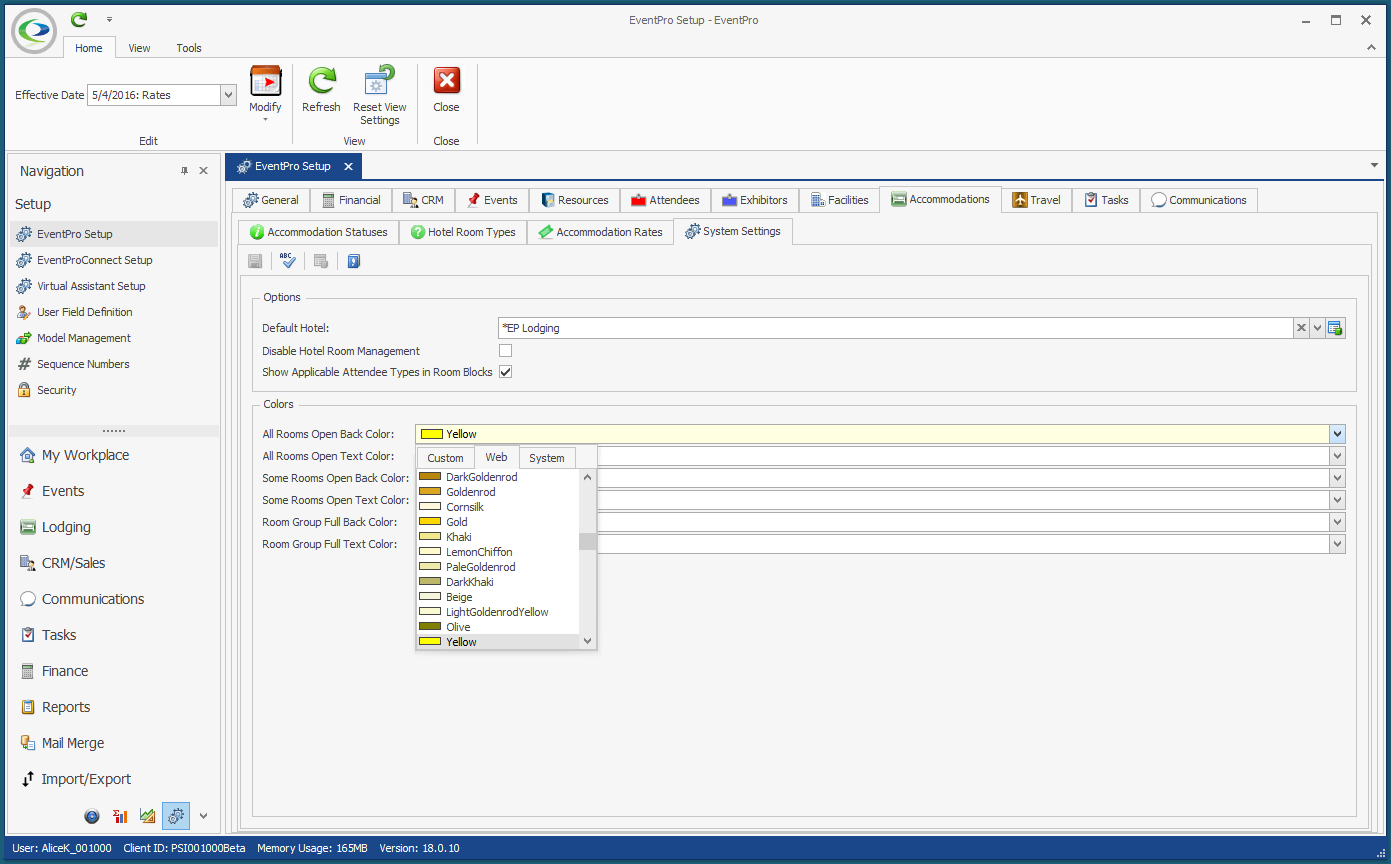Switch to the Tools ribbon tab
1391x864 pixels.
click(x=189, y=48)
